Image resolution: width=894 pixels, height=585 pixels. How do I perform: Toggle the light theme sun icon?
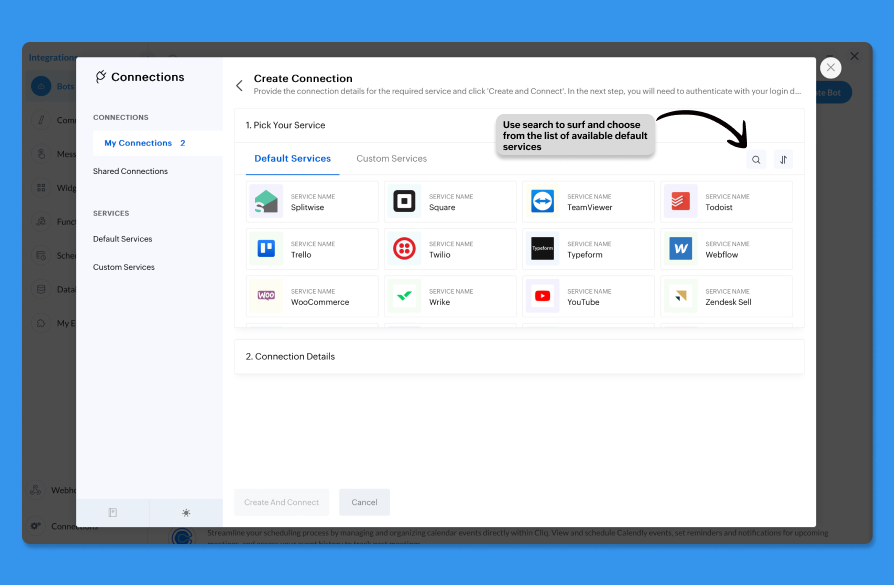(x=186, y=513)
